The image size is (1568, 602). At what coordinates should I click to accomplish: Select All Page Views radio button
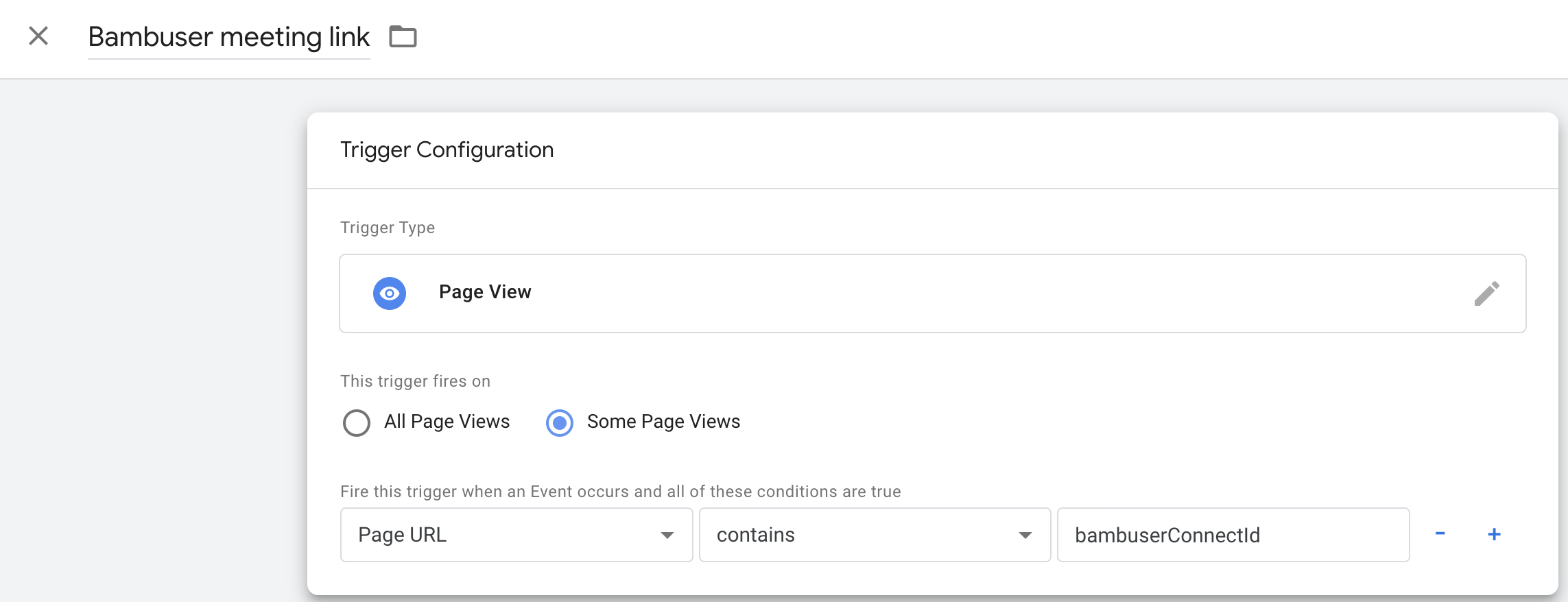(x=357, y=422)
